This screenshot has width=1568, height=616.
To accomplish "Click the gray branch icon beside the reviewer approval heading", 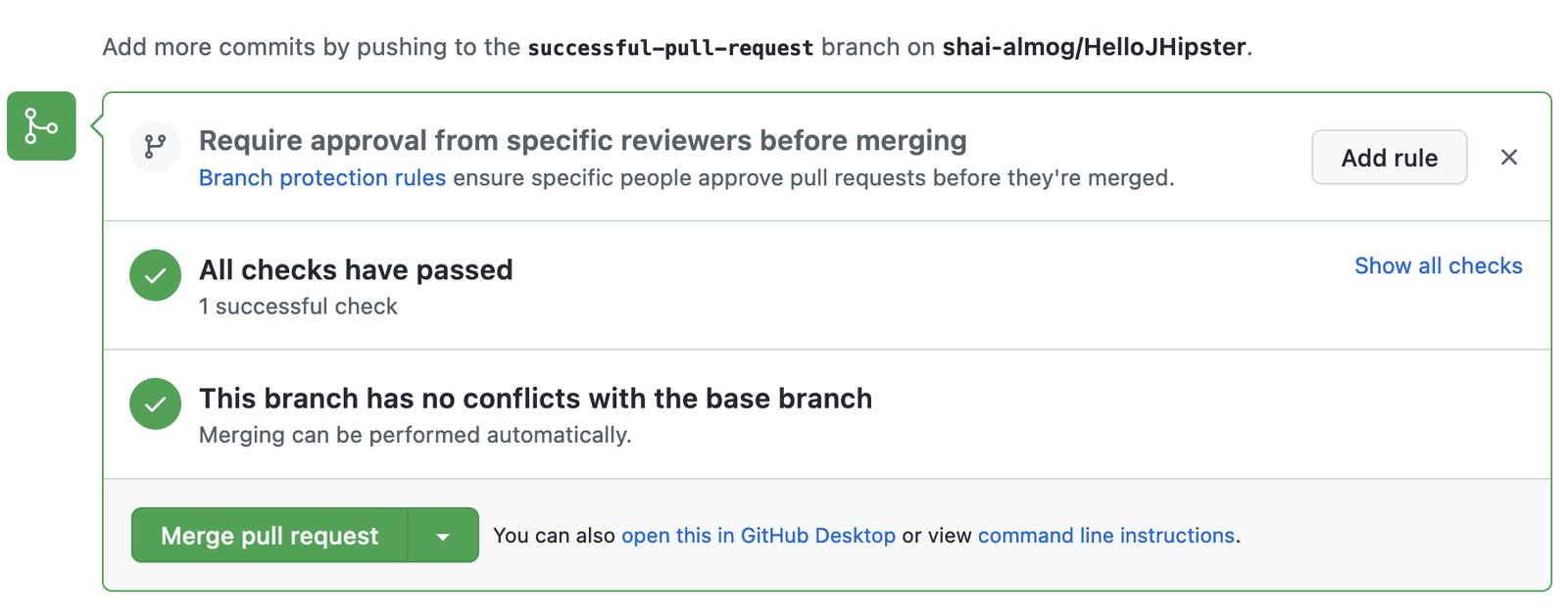I will (x=155, y=147).
